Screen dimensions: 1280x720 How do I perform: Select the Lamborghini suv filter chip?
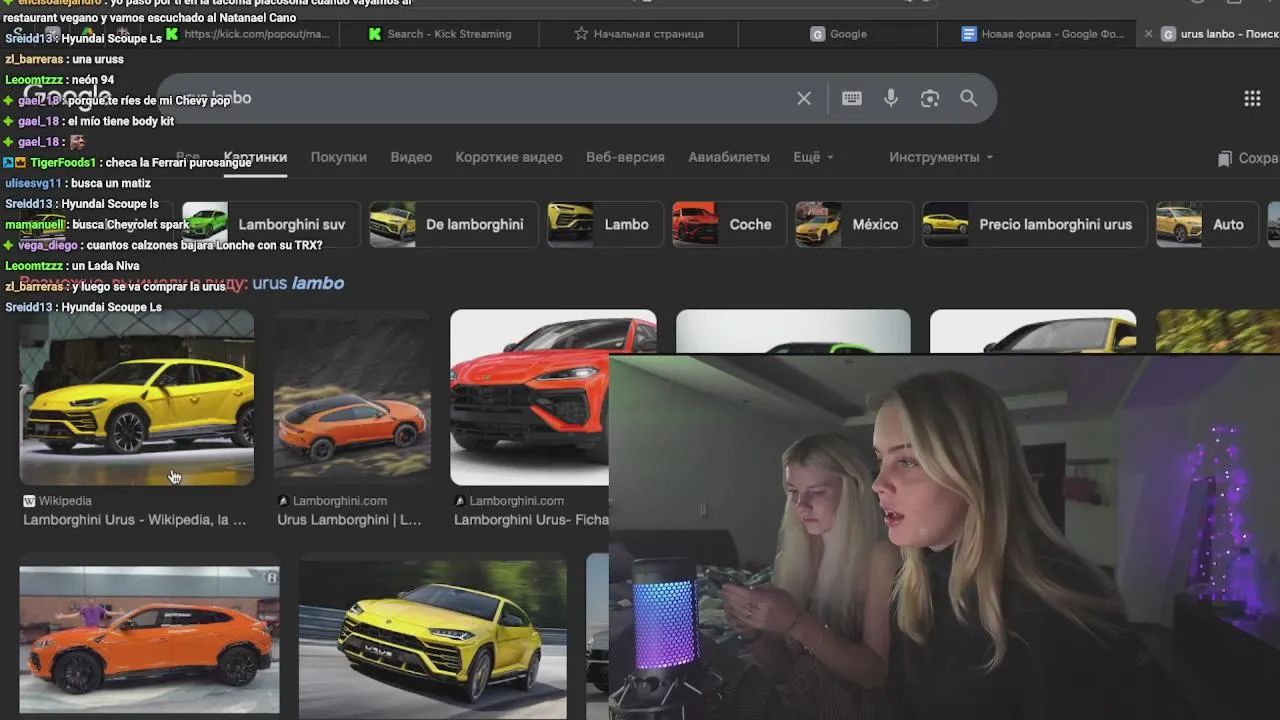click(x=271, y=224)
